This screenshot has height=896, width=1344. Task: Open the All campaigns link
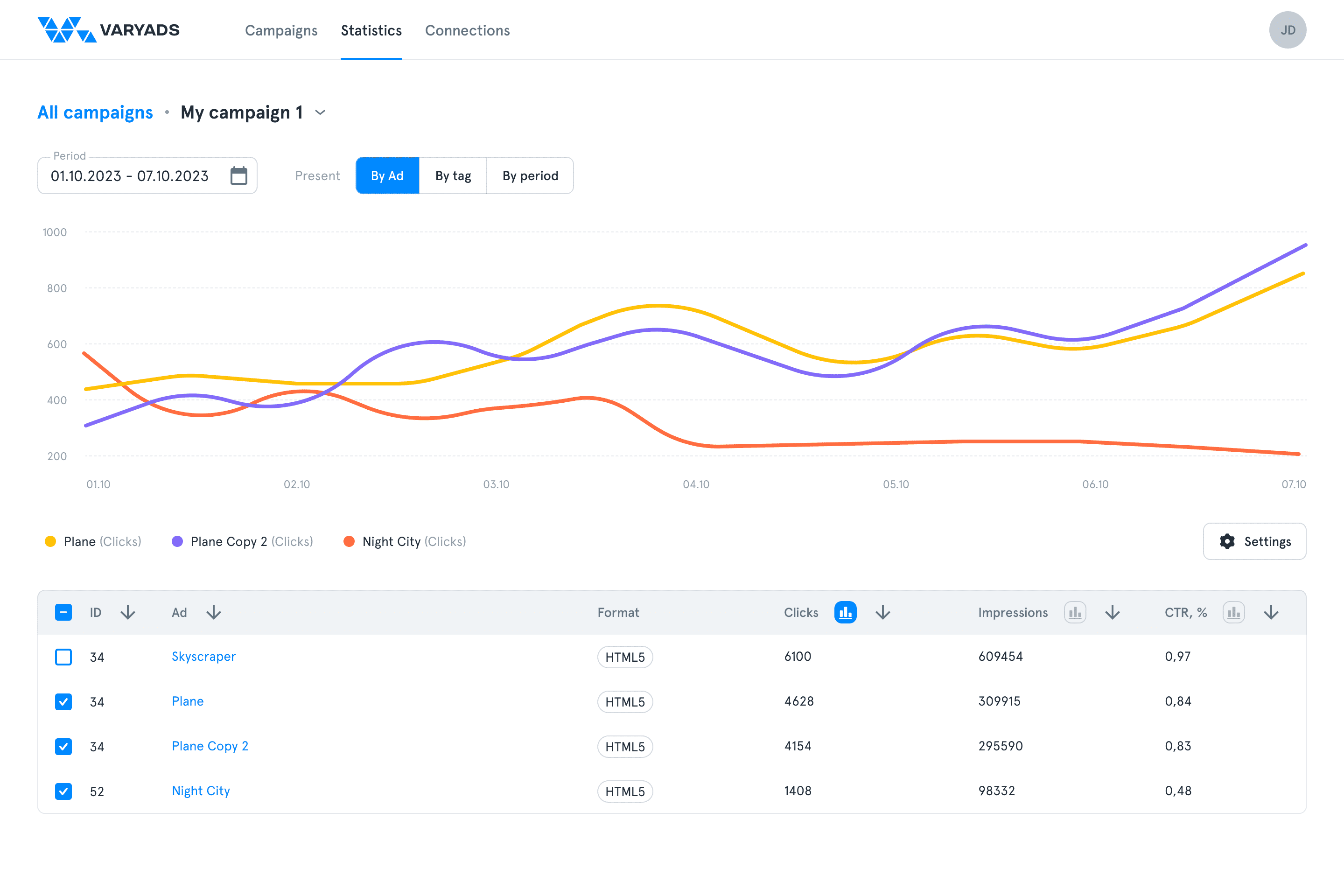(95, 112)
